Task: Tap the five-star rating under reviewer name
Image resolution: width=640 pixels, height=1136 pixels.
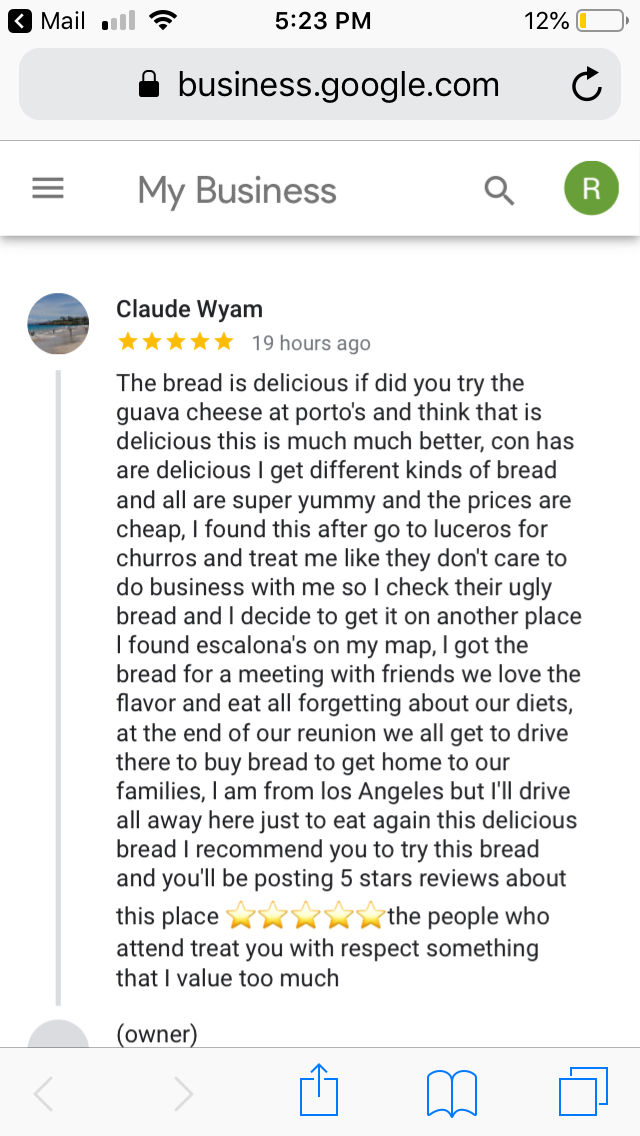Action: [x=175, y=342]
